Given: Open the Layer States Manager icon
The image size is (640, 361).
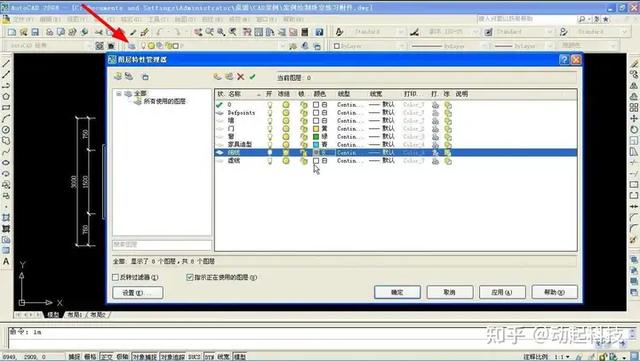Looking at the screenshot, I should point(145,76).
